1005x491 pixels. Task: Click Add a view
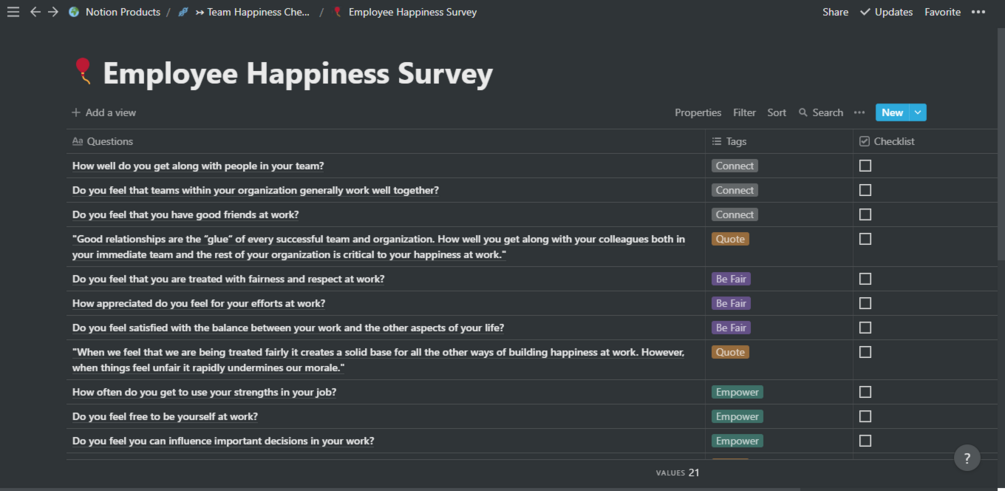coord(104,113)
